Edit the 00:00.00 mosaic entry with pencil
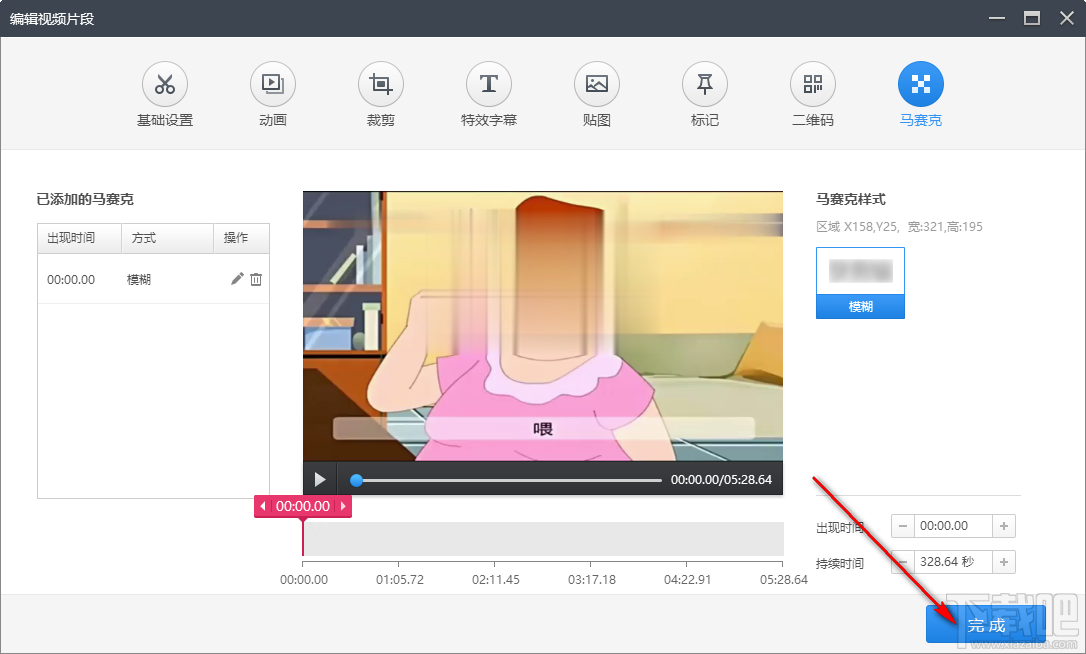 click(x=237, y=280)
